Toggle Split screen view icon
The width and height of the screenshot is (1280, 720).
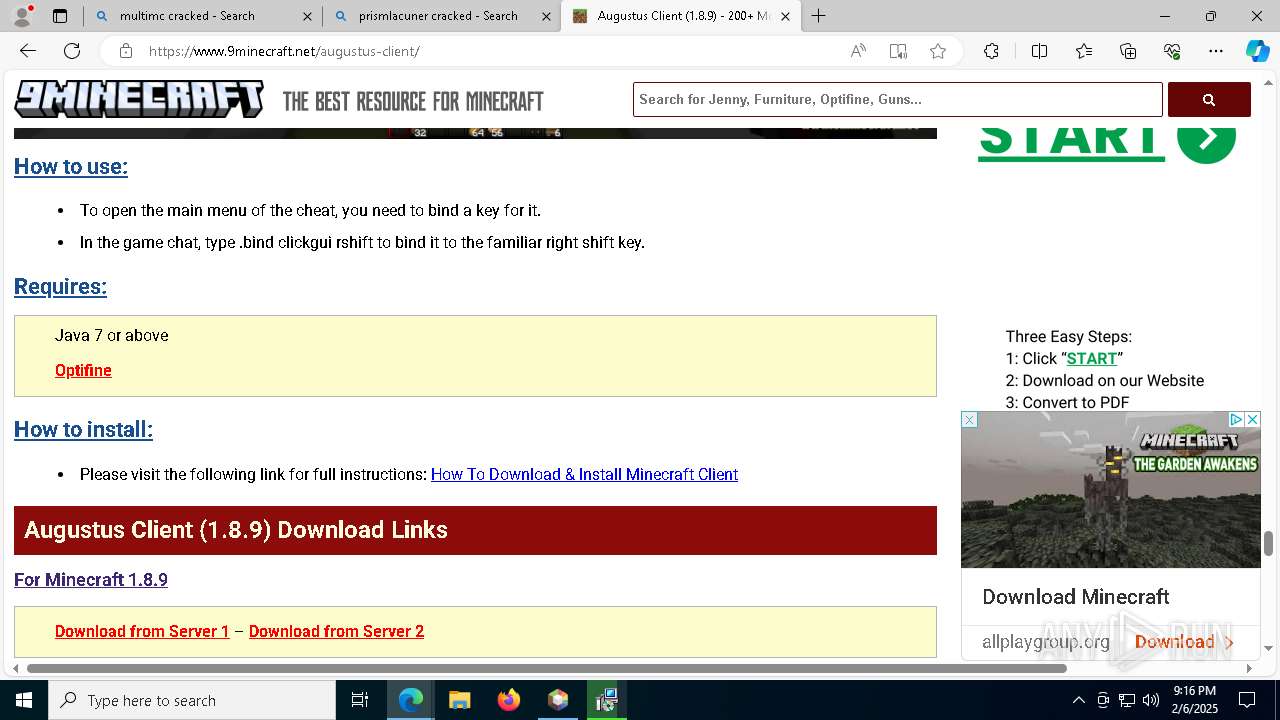[1039, 51]
